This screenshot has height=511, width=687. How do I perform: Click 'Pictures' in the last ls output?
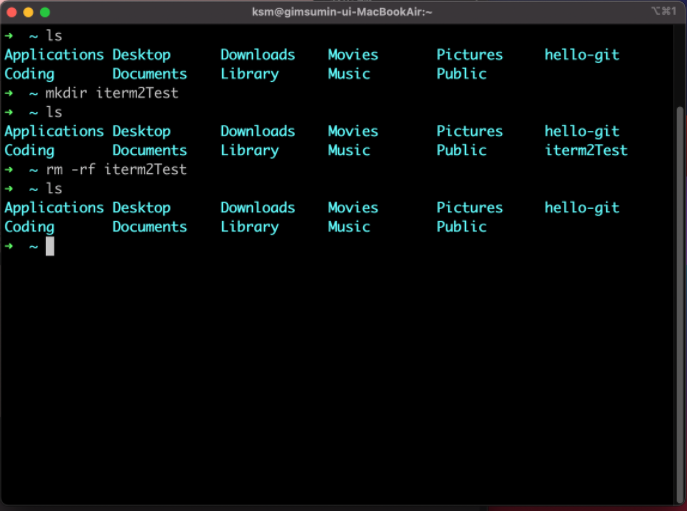(470, 208)
